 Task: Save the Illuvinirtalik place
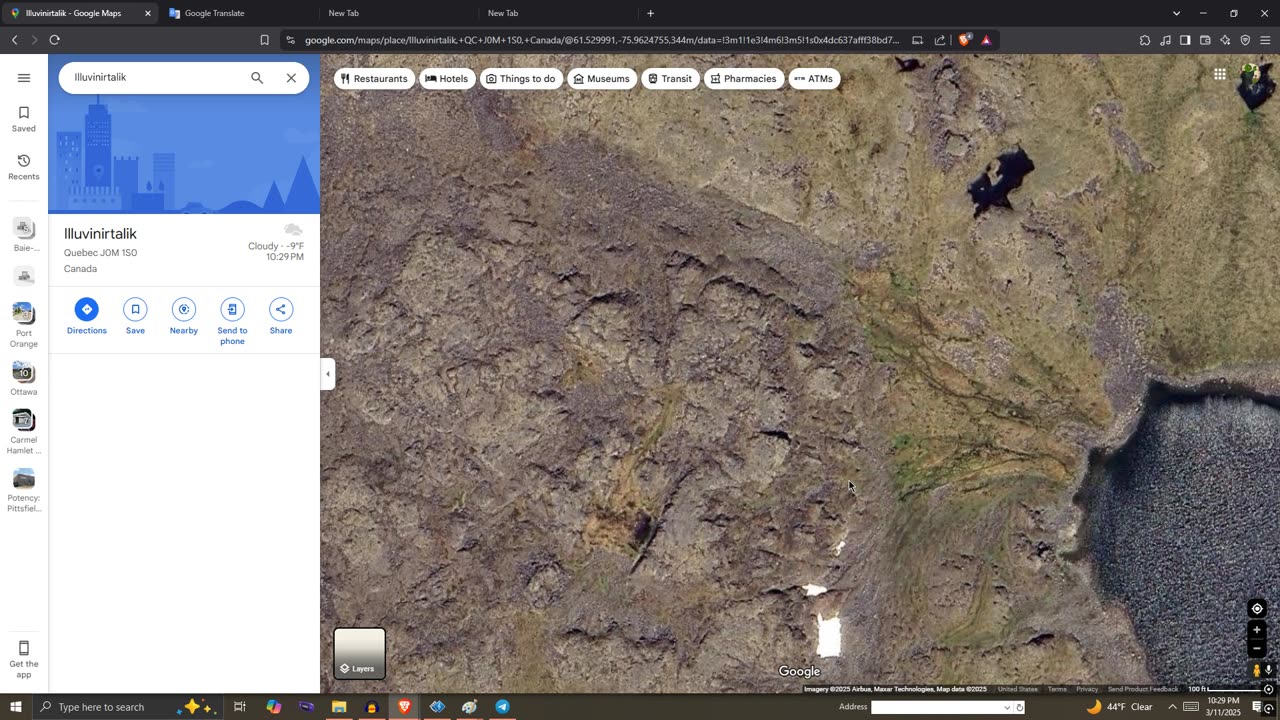[135, 316]
